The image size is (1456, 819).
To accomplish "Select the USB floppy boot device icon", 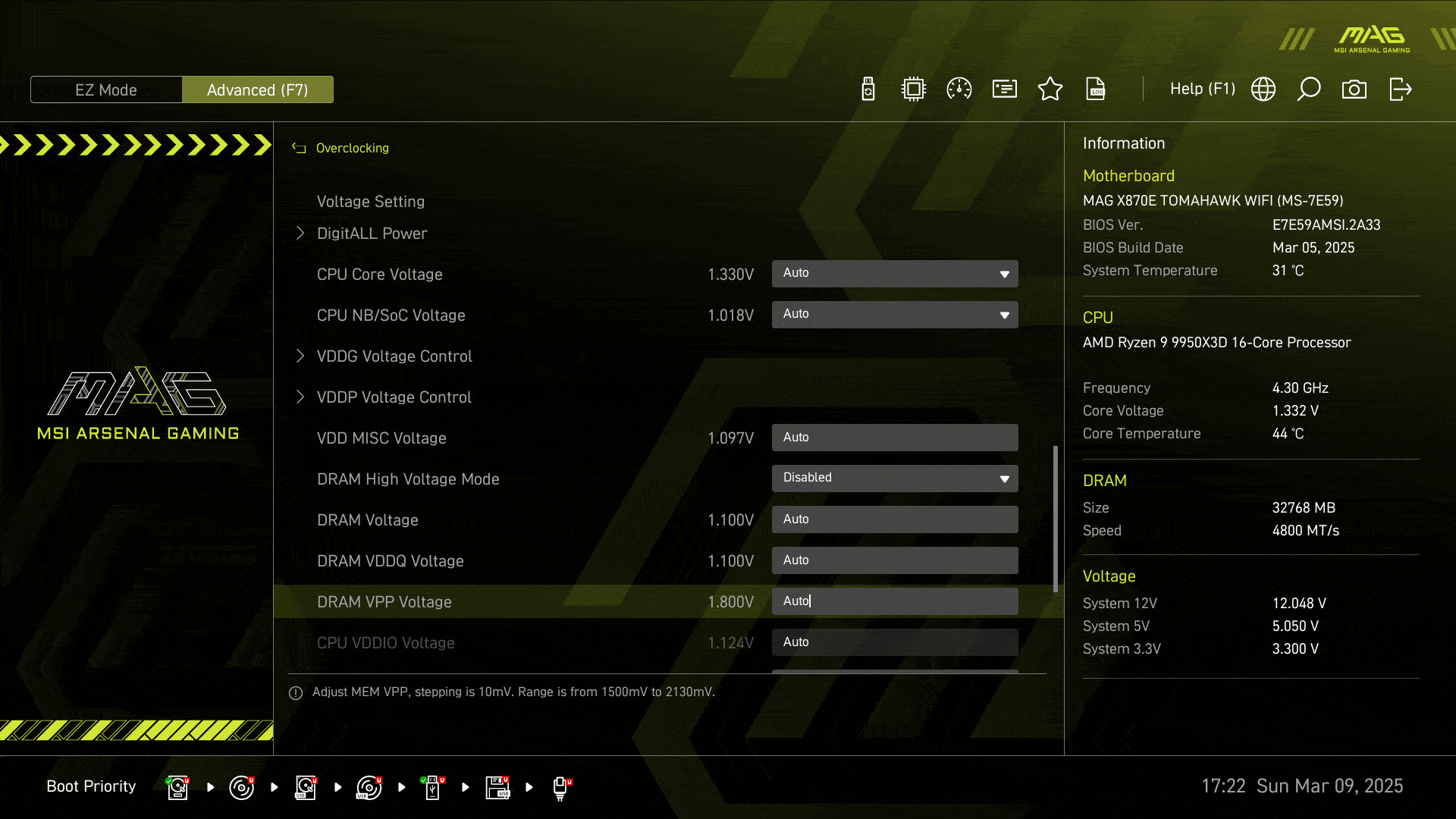I will [x=497, y=787].
